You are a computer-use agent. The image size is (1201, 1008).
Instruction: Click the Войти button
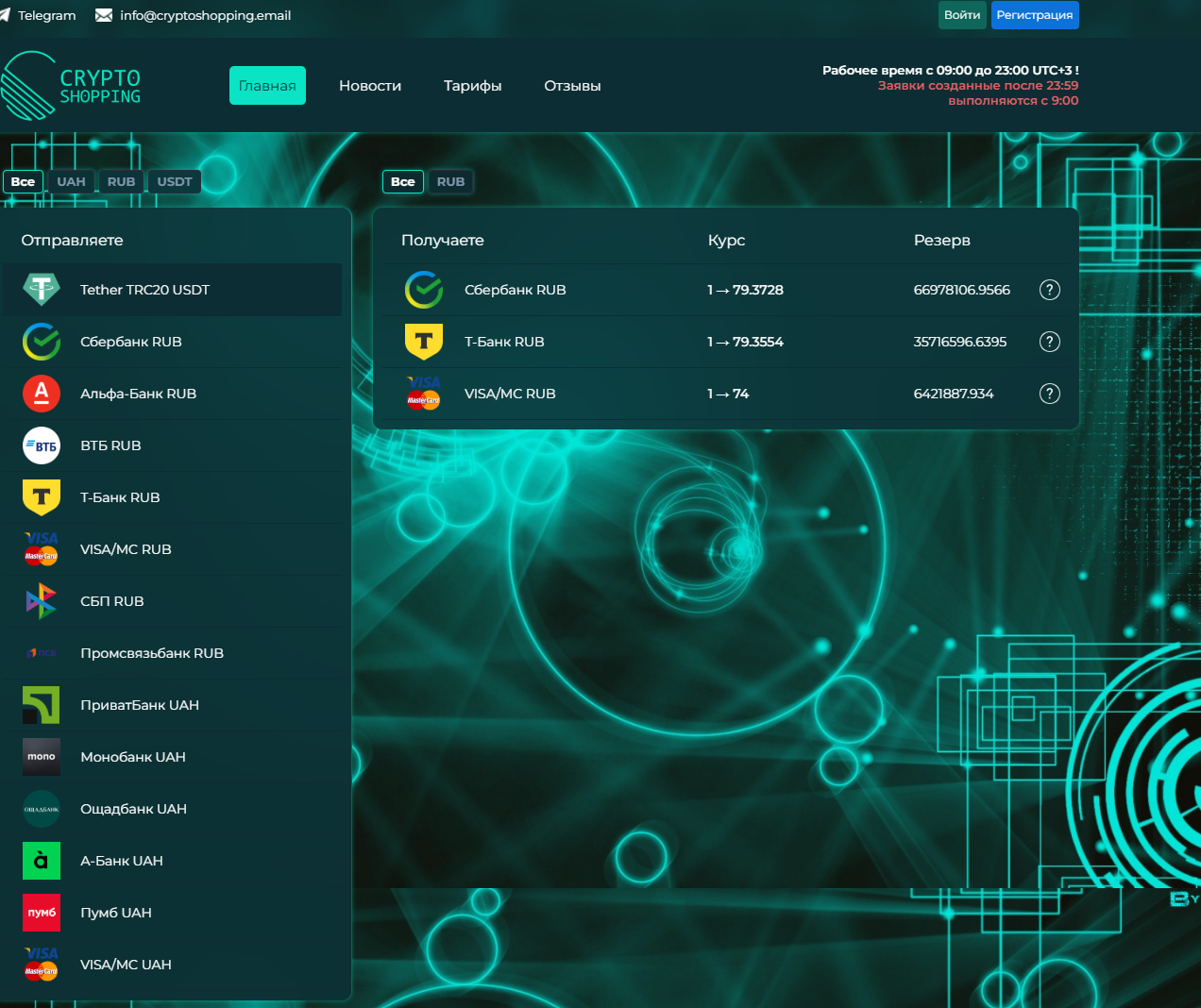coord(962,15)
